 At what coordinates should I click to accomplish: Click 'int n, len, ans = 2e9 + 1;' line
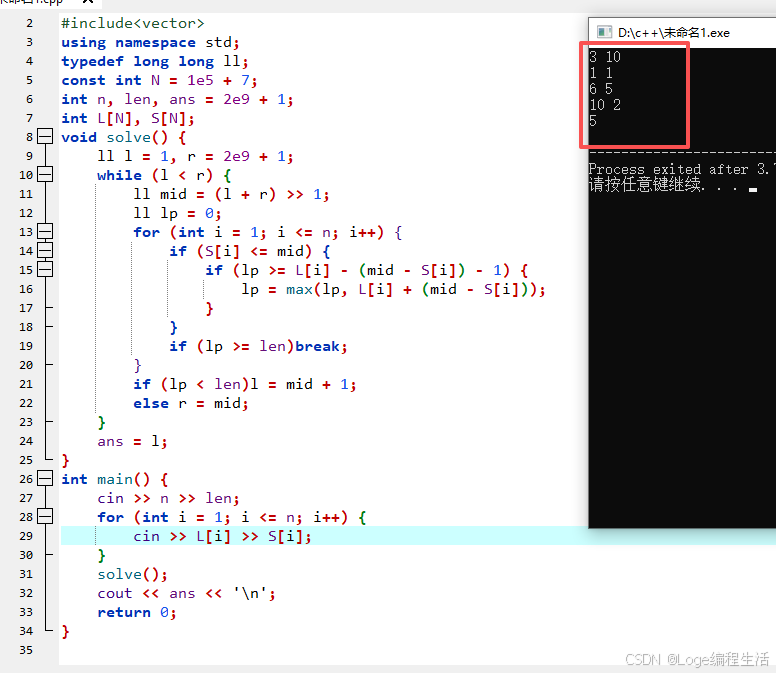point(177,99)
